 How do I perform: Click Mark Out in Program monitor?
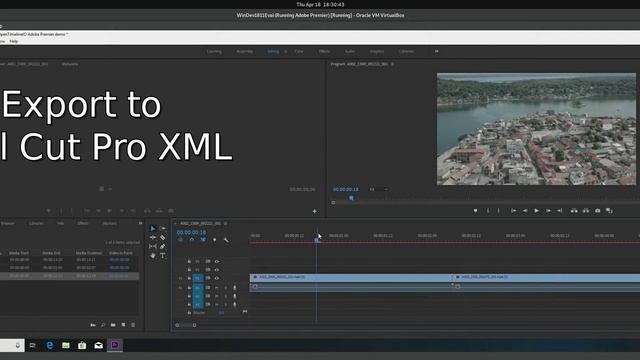(x=498, y=211)
